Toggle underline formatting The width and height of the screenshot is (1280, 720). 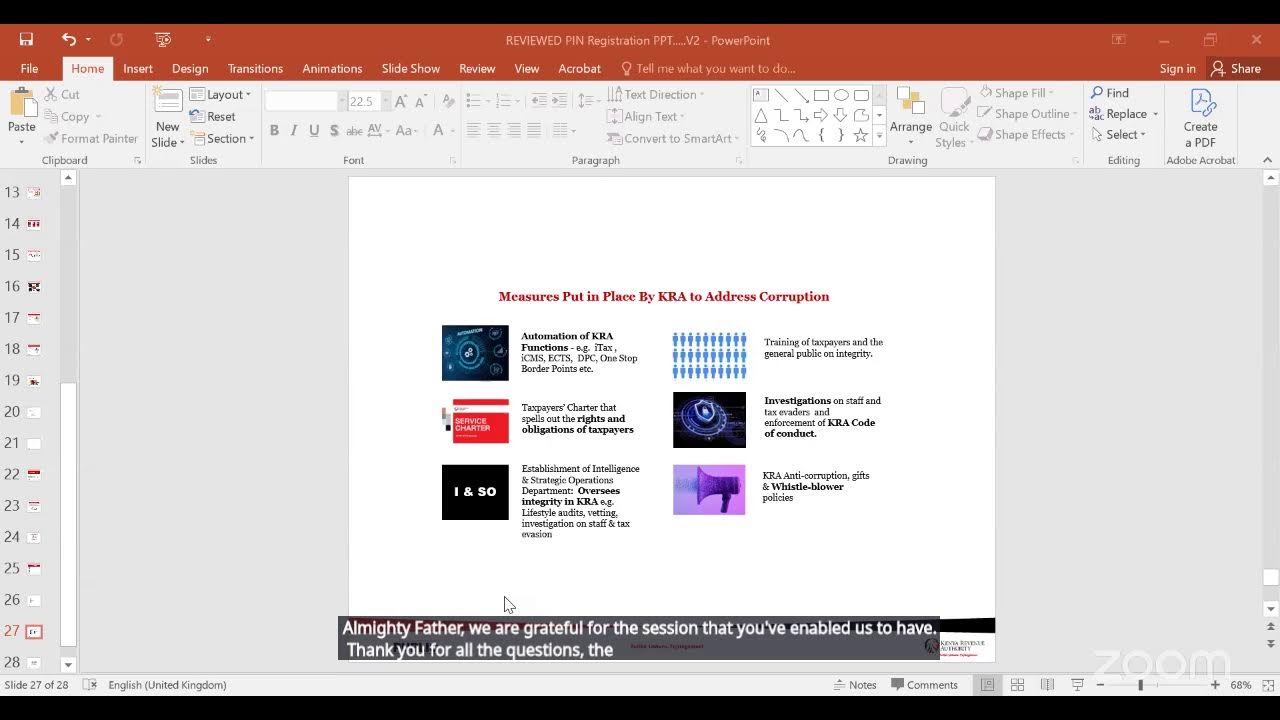tap(314, 130)
